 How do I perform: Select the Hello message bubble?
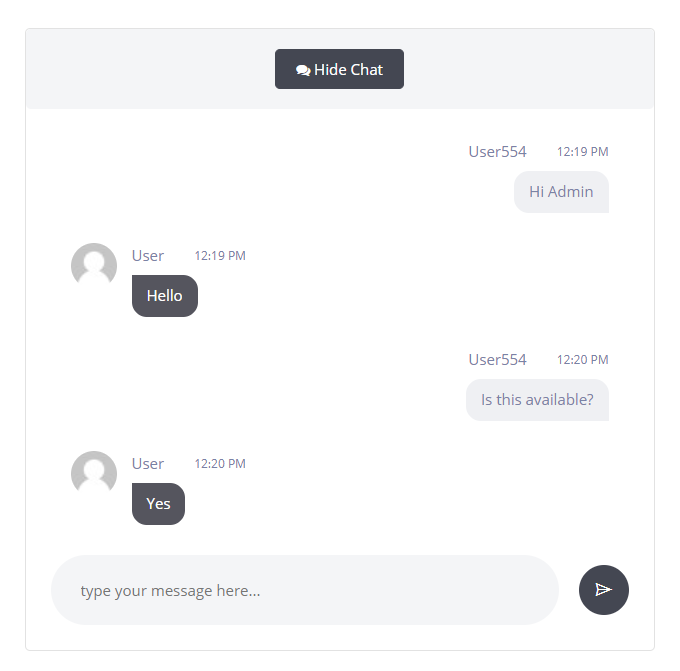pos(165,296)
